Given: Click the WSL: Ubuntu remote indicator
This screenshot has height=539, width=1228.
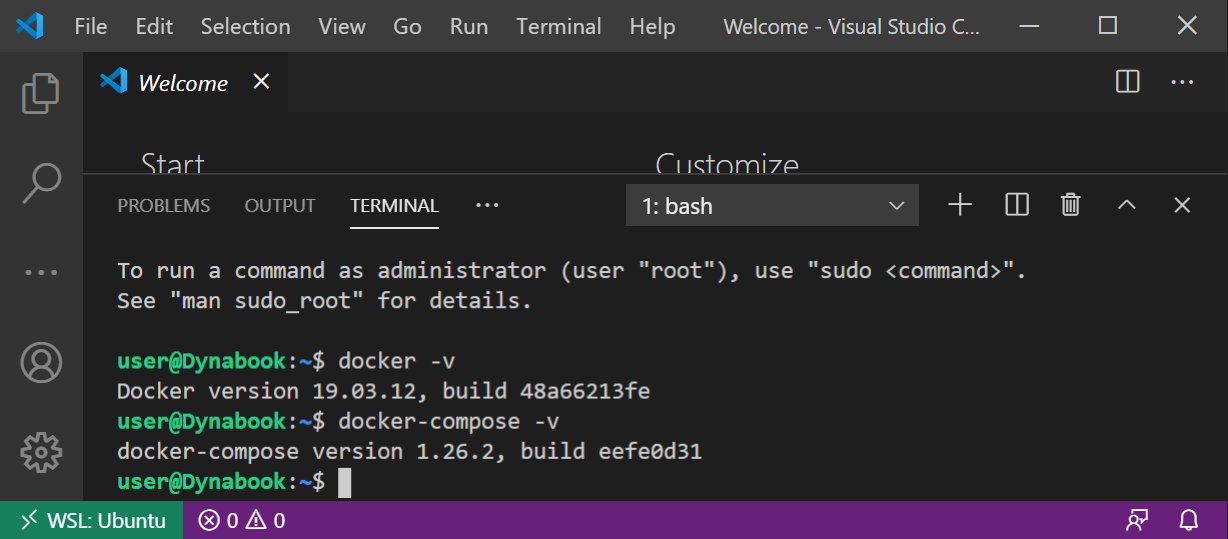Looking at the screenshot, I should [92, 520].
